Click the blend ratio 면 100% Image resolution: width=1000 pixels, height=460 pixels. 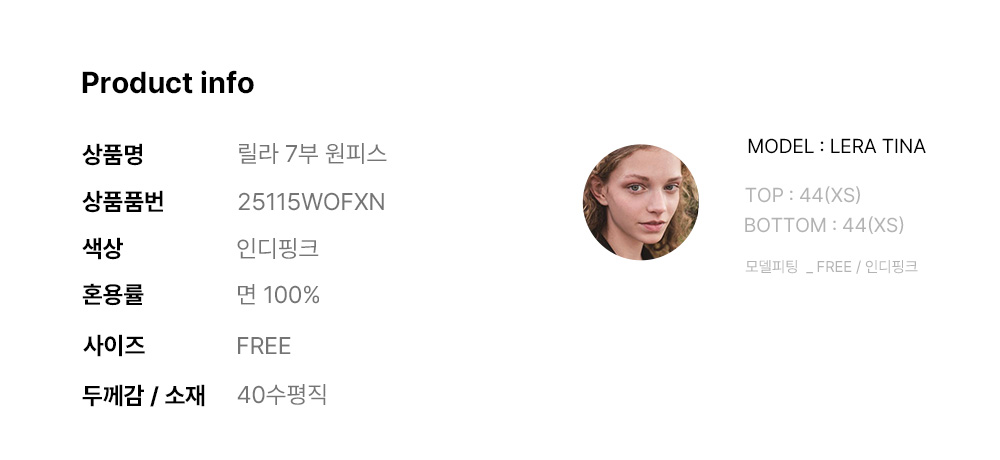pos(278,295)
